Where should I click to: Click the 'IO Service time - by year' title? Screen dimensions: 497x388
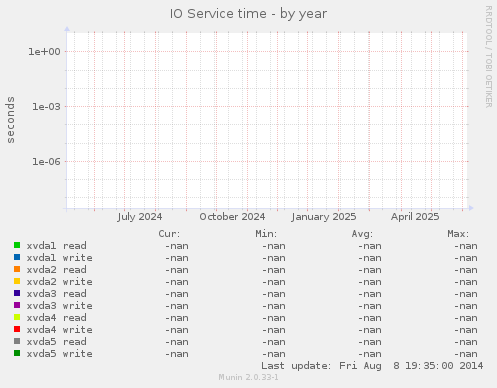tap(248, 14)
